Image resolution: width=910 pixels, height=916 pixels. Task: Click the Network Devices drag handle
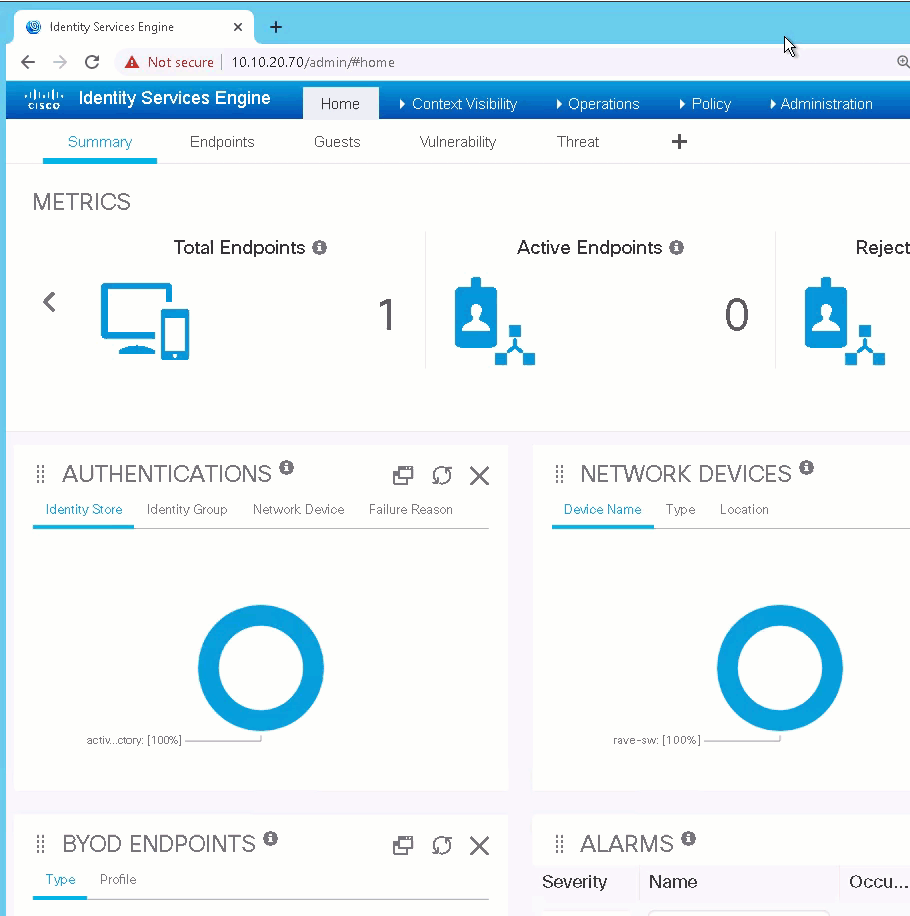(559, 474)
